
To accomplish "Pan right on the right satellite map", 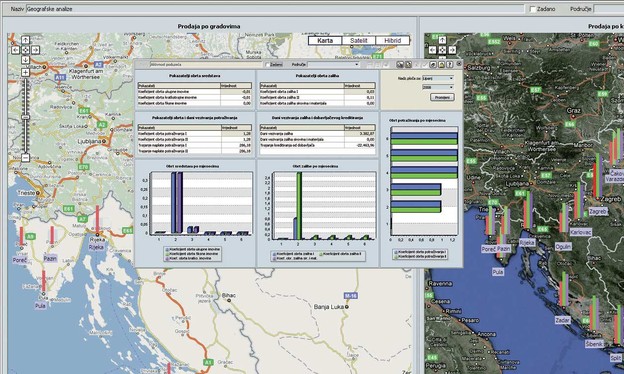I will [452, 50].
